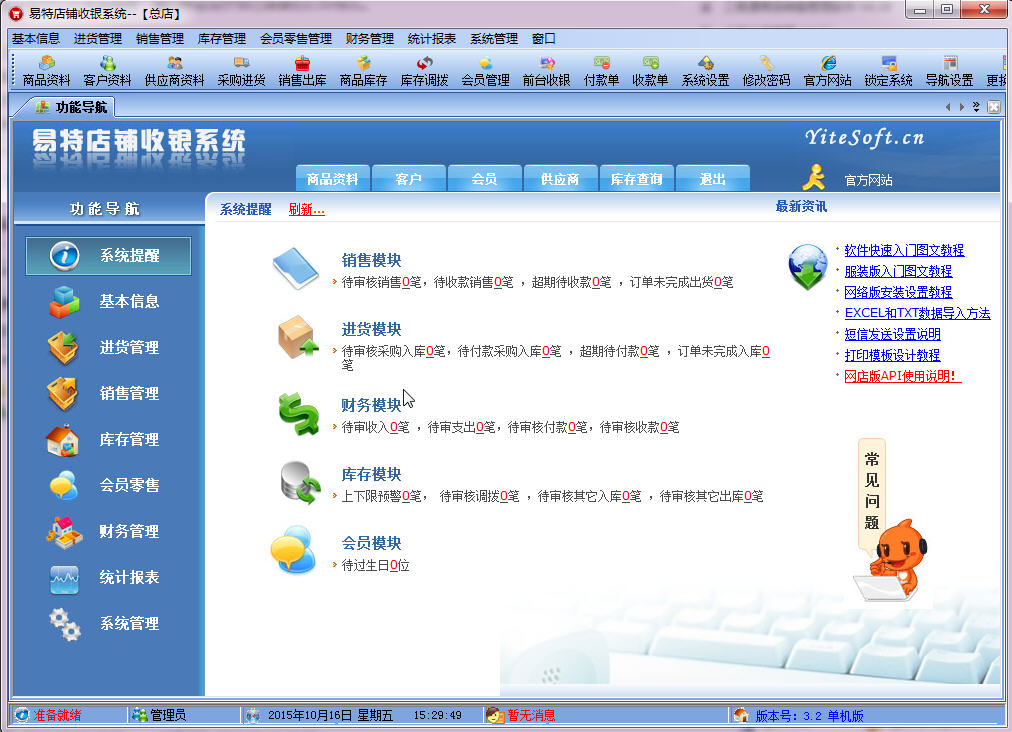
Task: Open 系统设置 toolbar icon
Action: tap(705, 71)
